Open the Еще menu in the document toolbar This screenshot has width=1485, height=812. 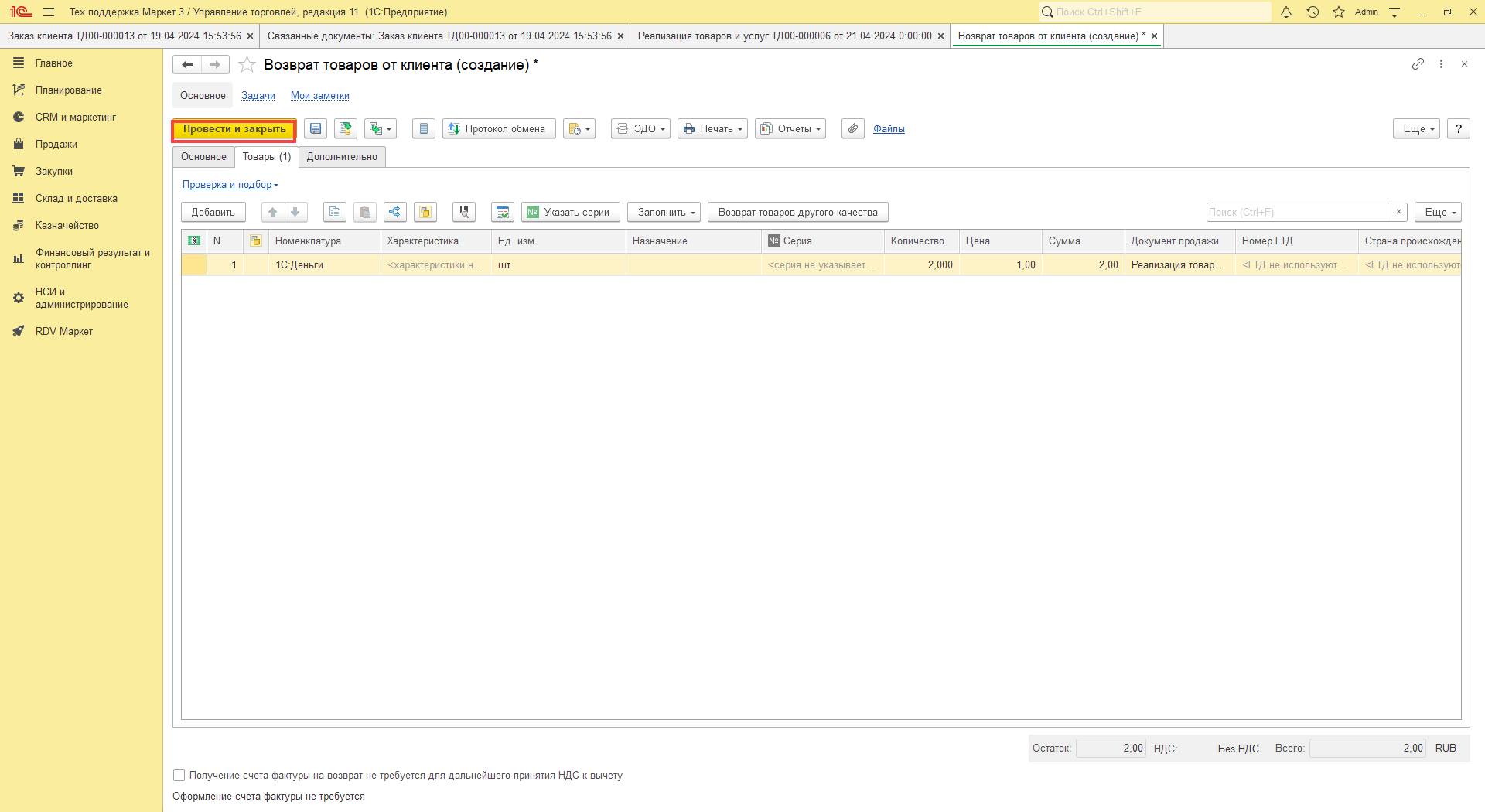(x=1417, y=129)
